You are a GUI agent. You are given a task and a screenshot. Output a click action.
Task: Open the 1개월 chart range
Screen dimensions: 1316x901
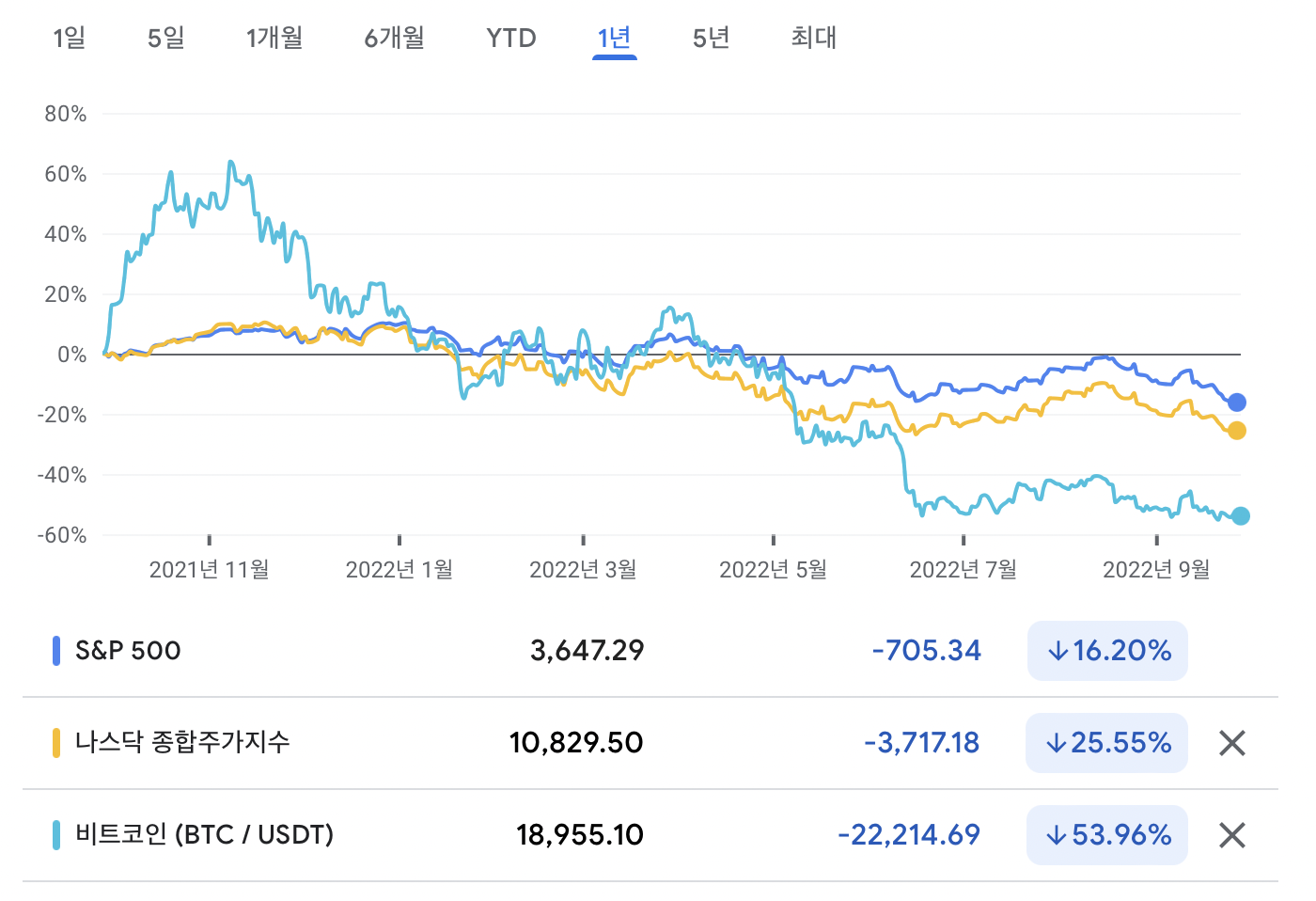point(274,38)
